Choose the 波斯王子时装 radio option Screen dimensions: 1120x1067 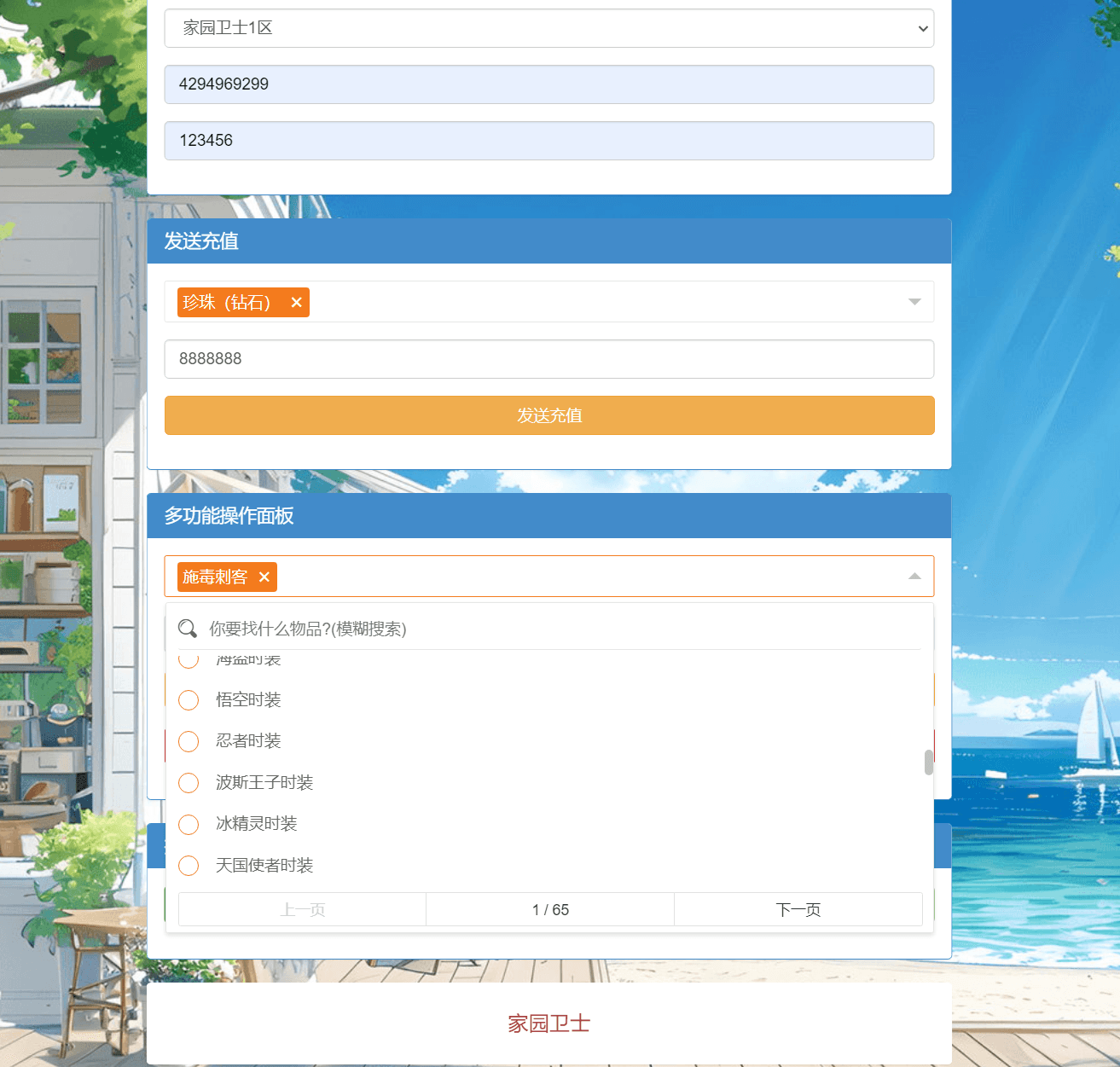pyautogui.click(x=189, y=783)
